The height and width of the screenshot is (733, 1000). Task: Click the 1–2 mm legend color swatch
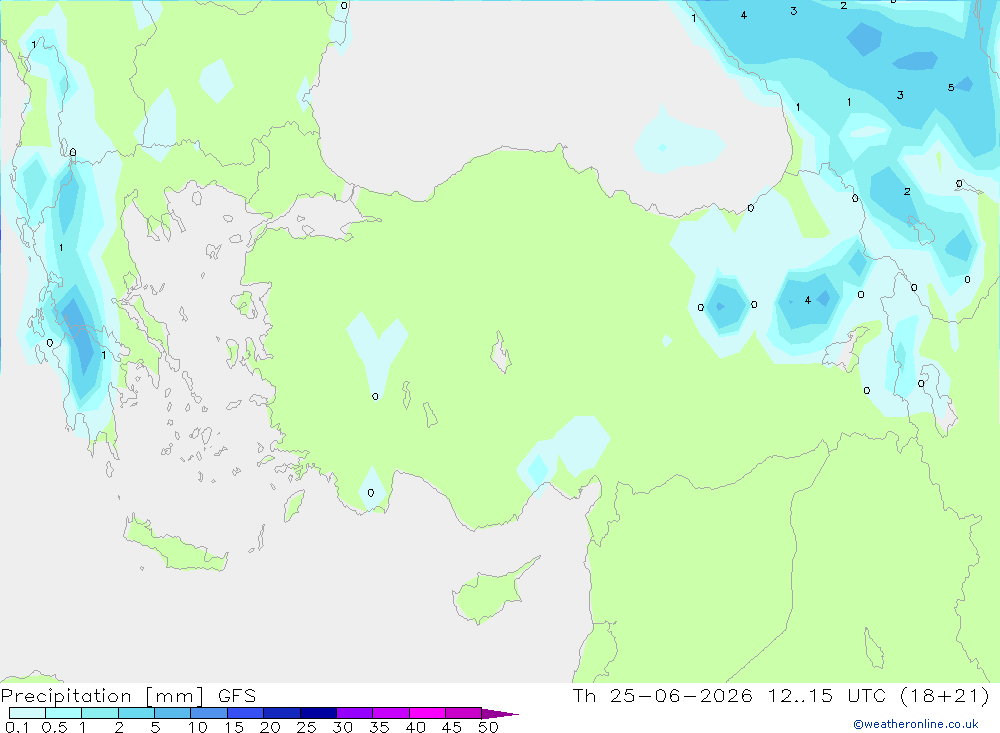[99, 713]
